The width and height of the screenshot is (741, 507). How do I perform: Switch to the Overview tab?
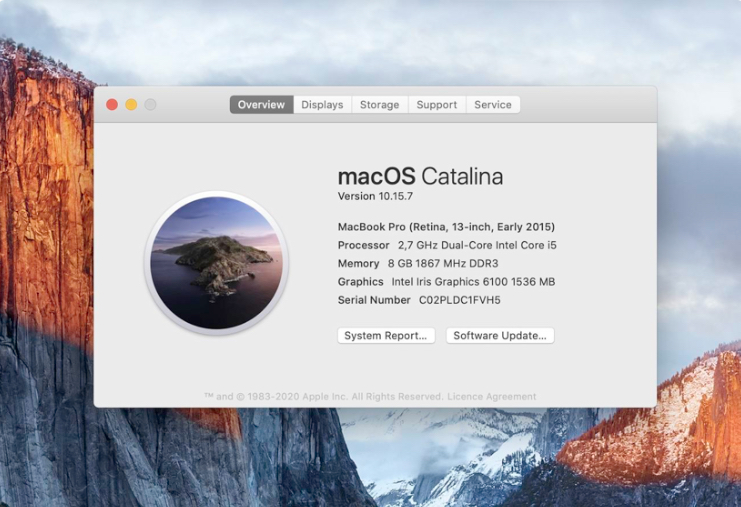pyautogui.click(x=261, y=104)
